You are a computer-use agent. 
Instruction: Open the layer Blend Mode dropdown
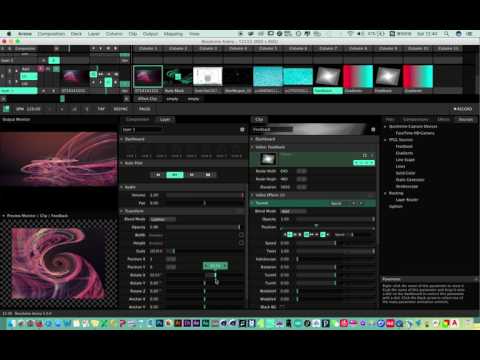tap(163, 219)
